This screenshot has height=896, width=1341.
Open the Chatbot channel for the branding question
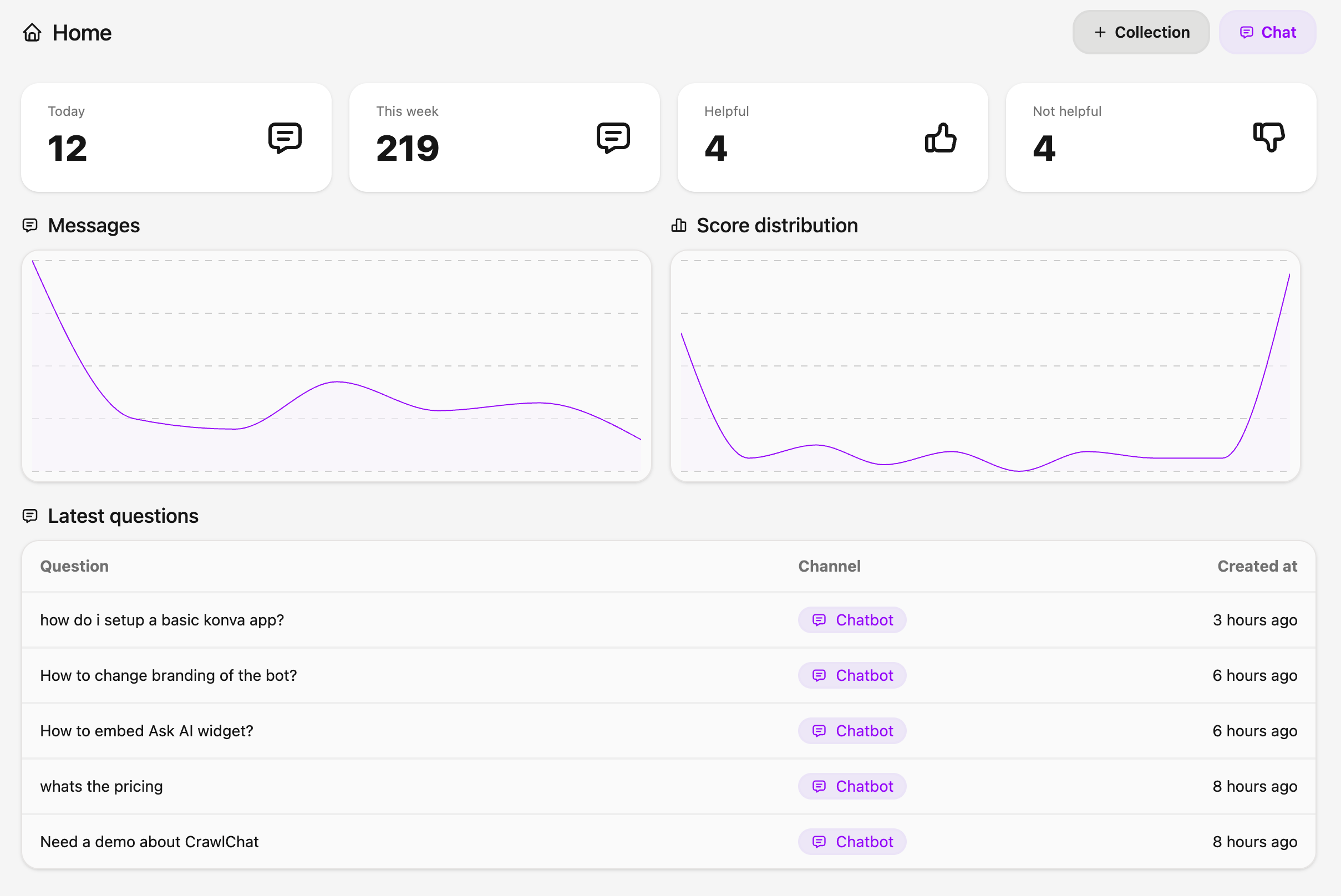(852, 675)
